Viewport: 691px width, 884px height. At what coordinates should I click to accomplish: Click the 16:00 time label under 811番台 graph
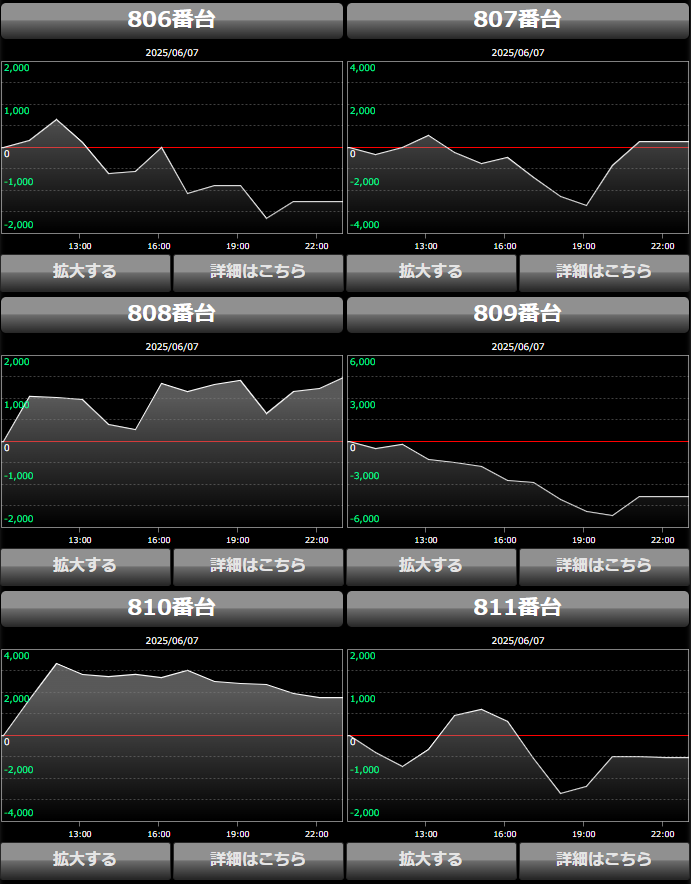(504, 834)
